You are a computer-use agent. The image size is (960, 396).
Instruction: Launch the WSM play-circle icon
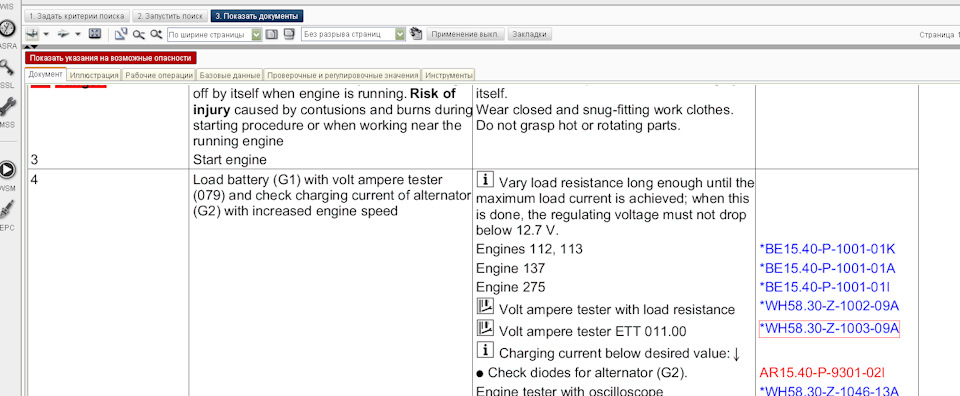click(x=7, y=170)
